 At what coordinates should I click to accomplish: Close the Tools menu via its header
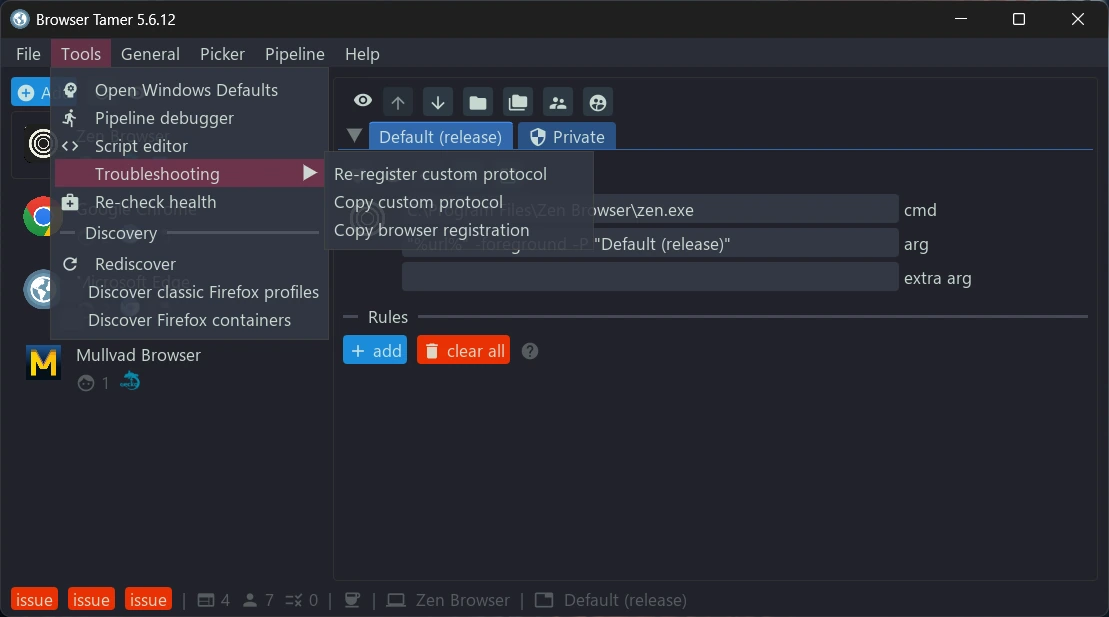[x=81, y=54]
